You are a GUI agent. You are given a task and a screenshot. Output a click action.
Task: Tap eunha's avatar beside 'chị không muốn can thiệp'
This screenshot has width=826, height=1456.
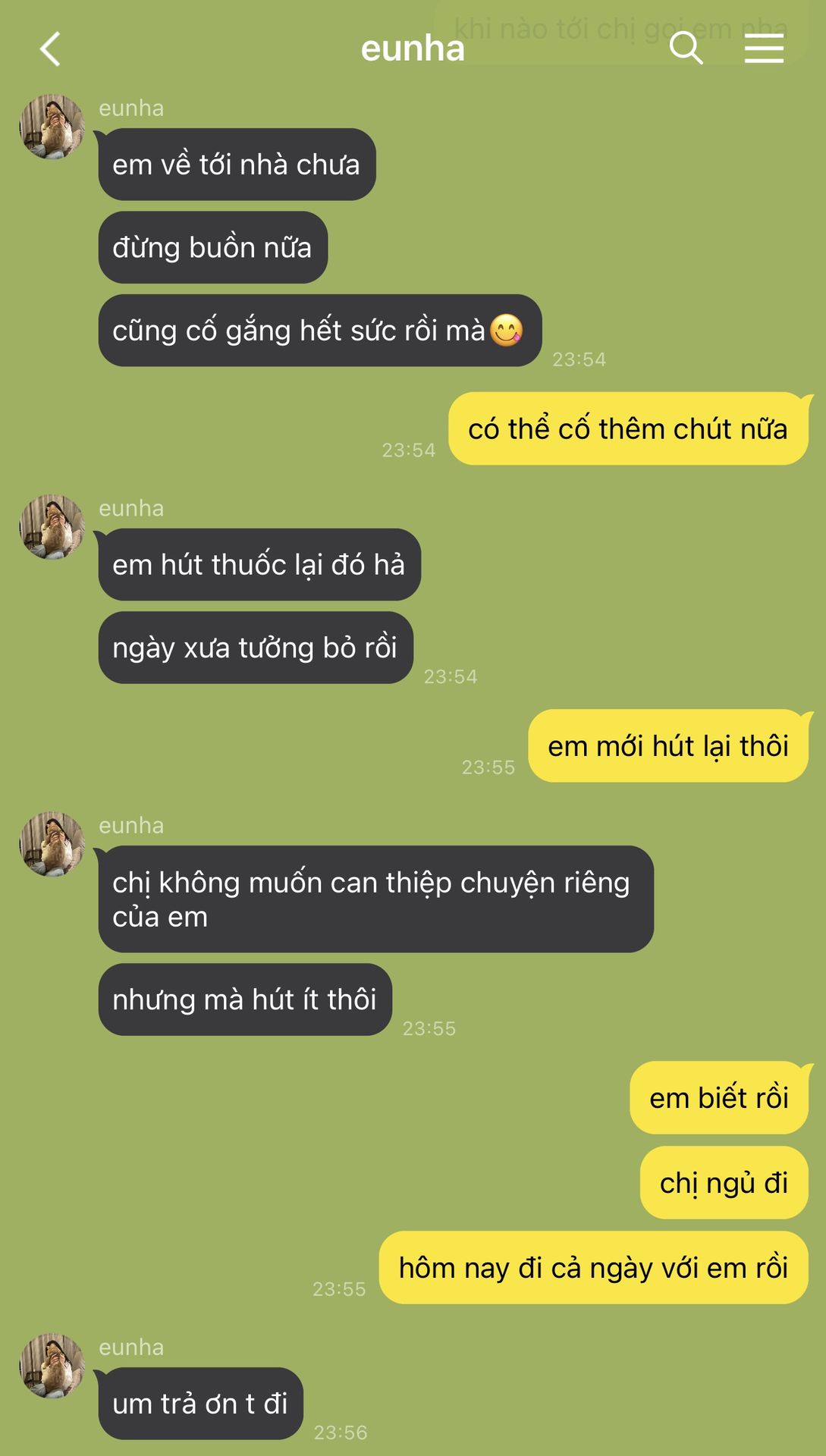tap(52, 844)
